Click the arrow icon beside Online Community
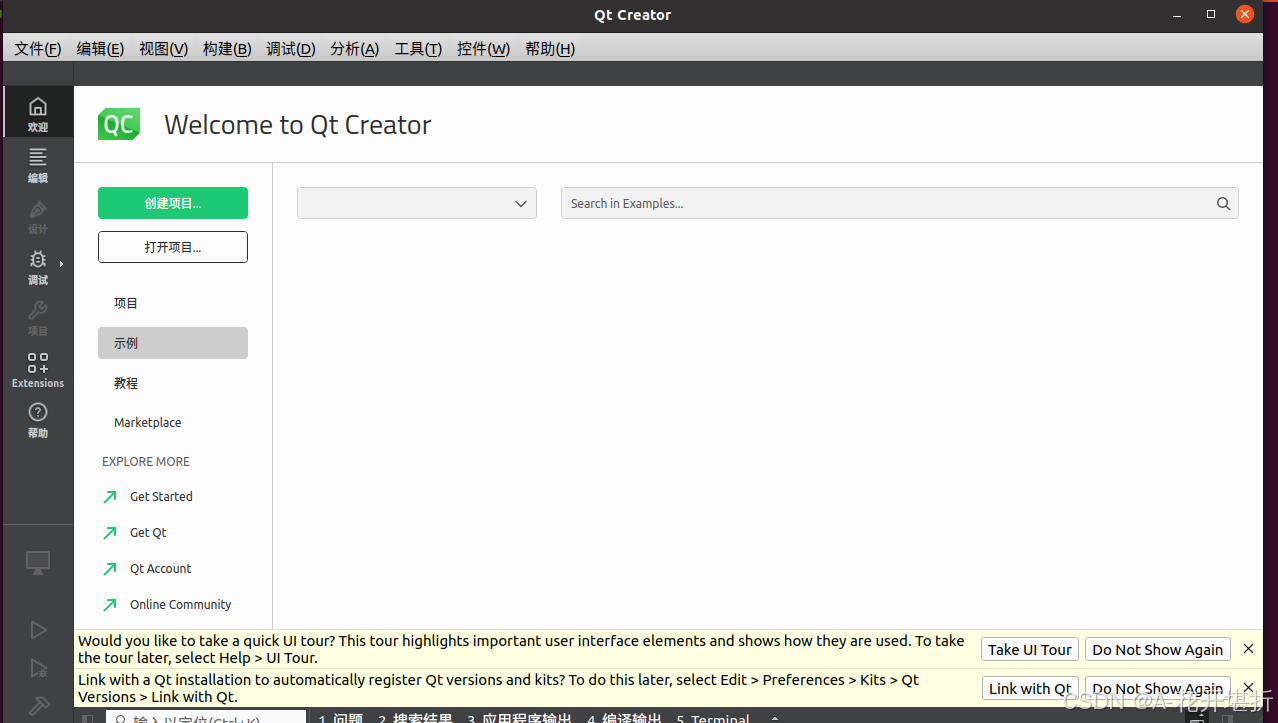Viewport: 1278px width, 723px height. (x=110, y=605)
